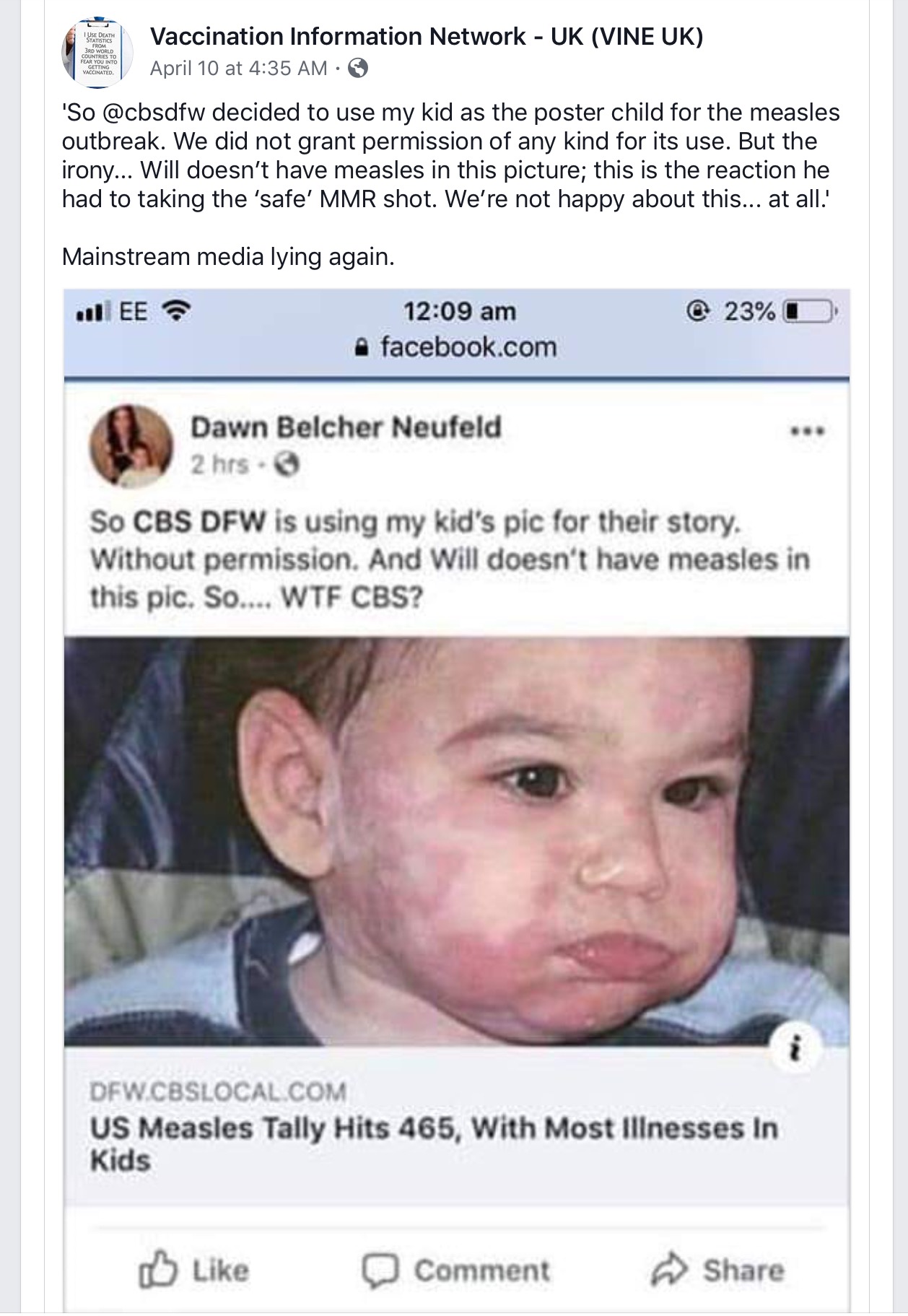
Task: Open the US Measles Tally headline
Action: (x=433, y=1143)
